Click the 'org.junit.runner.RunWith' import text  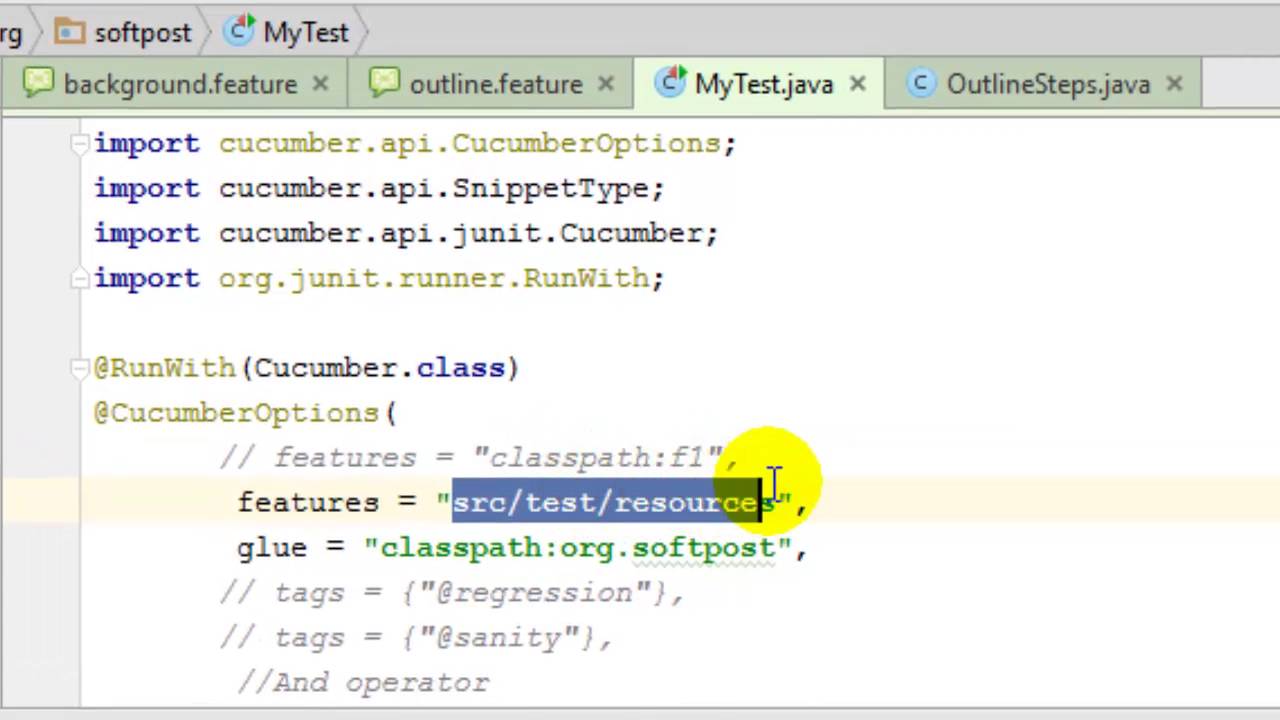click(433, 279)
